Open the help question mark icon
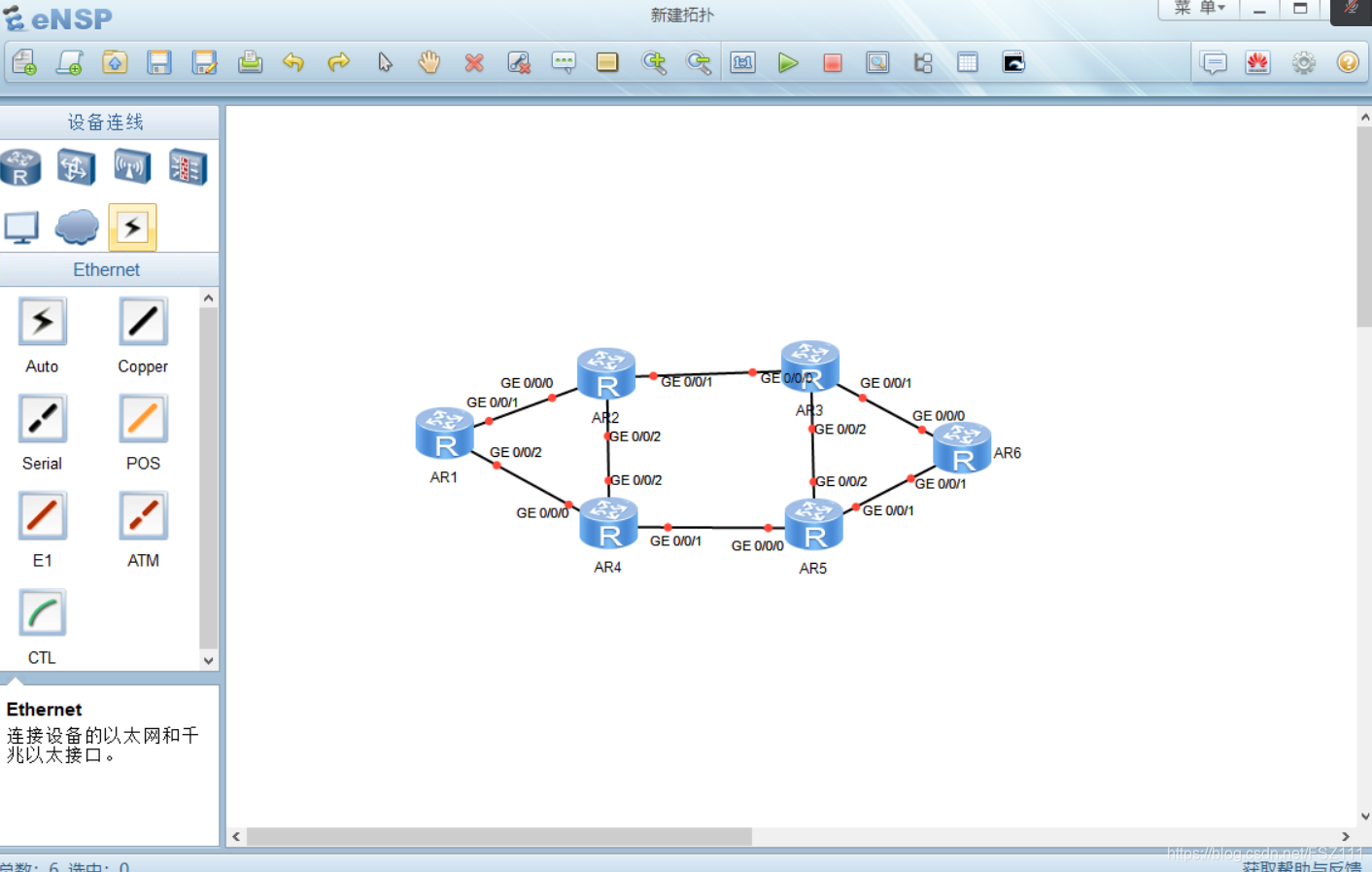 click(x=1348, y=63)
